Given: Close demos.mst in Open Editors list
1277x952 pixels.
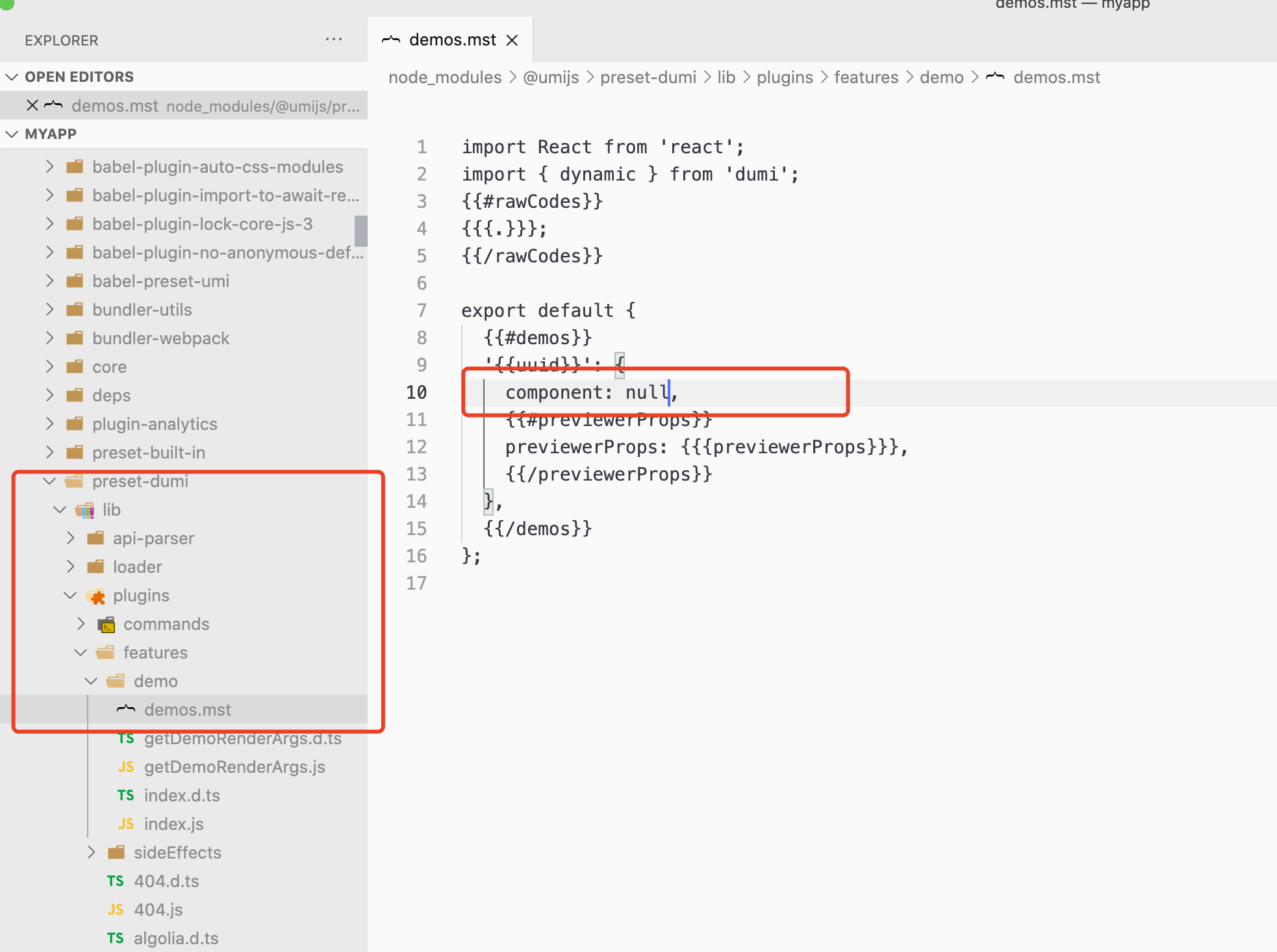Looking at the screenshot, I should (32, 105).
